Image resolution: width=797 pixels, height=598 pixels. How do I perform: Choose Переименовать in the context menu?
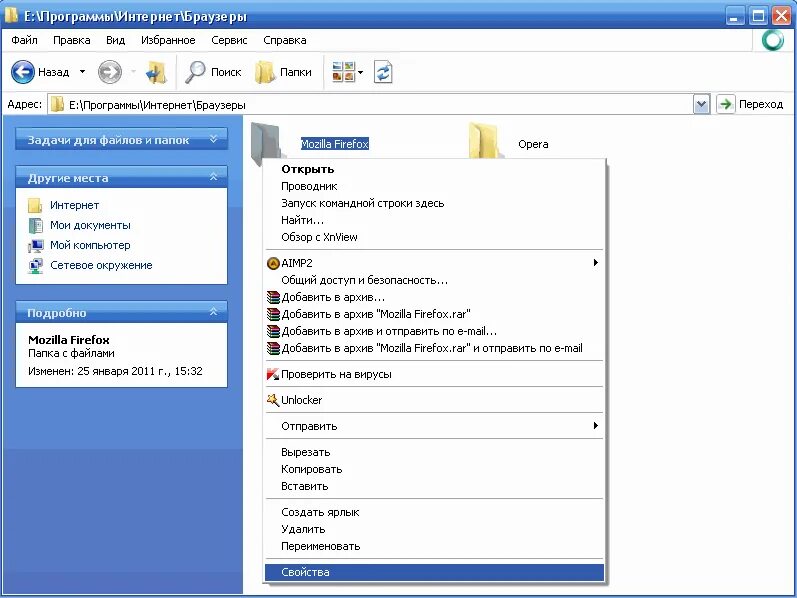434,546
